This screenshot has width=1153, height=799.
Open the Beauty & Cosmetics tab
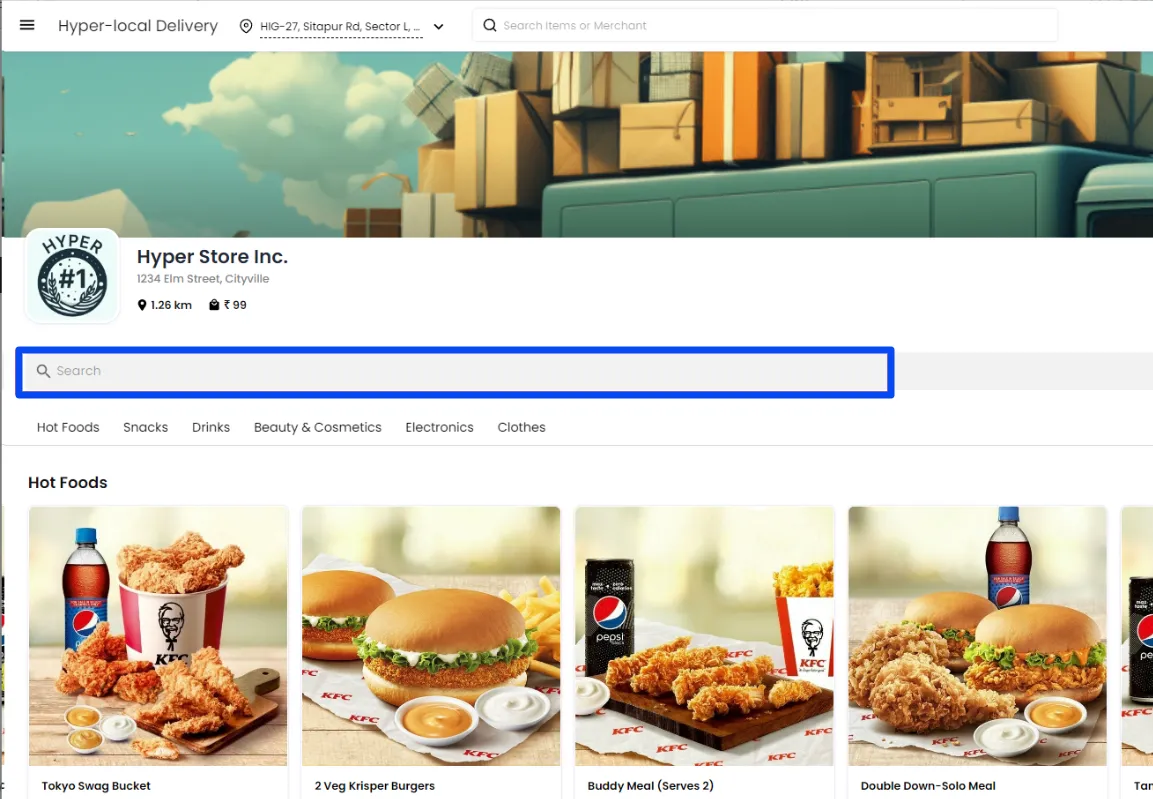pyautogui.click(x=318, y=427)
